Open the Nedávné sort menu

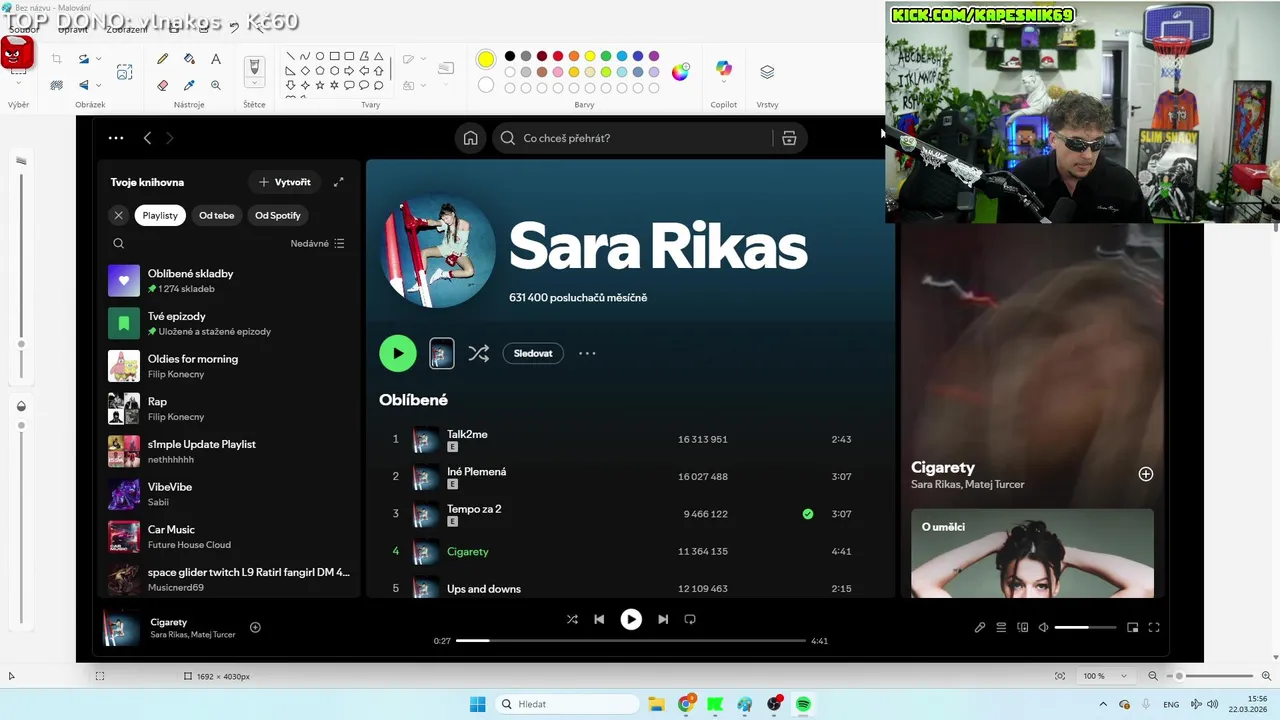[x=318, y=243]
